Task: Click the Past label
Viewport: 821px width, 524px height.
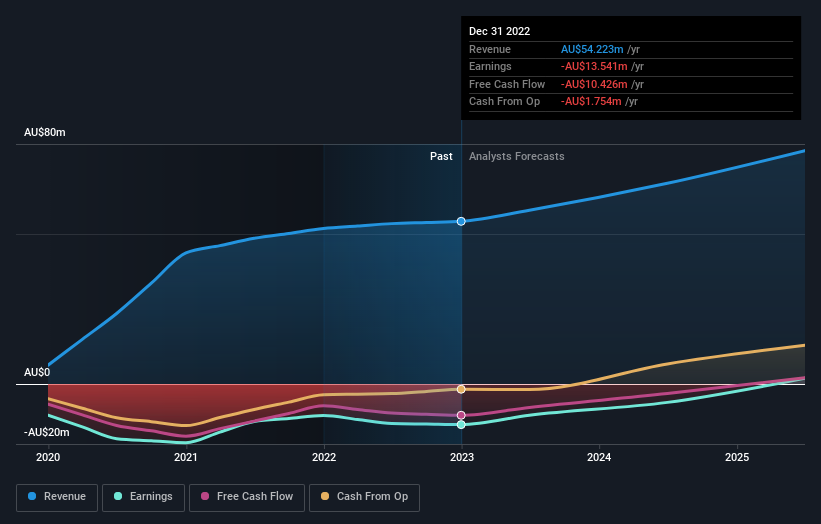Action: coord(441,156)
